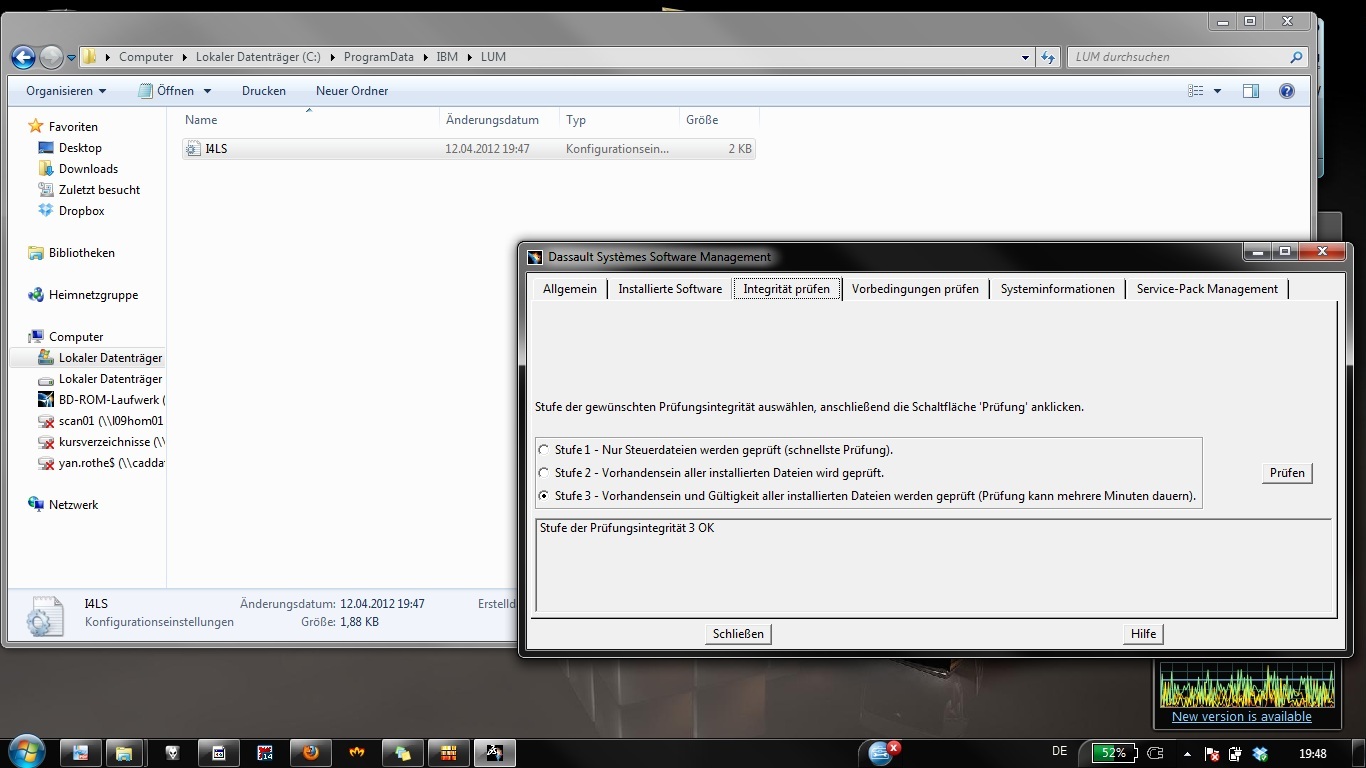Open the address bar previous locations dropdown

[1025, 57]
